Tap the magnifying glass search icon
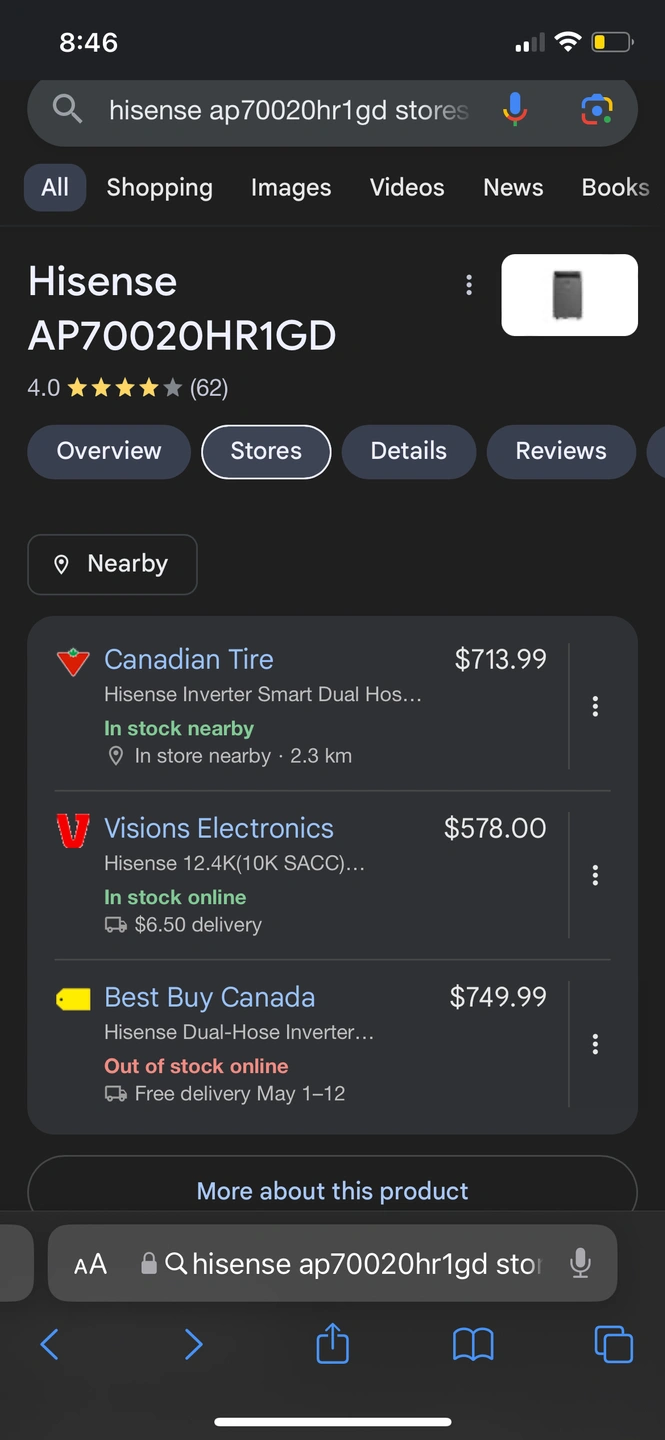This screenshot has width=665, height=1440. pos(67,109)
